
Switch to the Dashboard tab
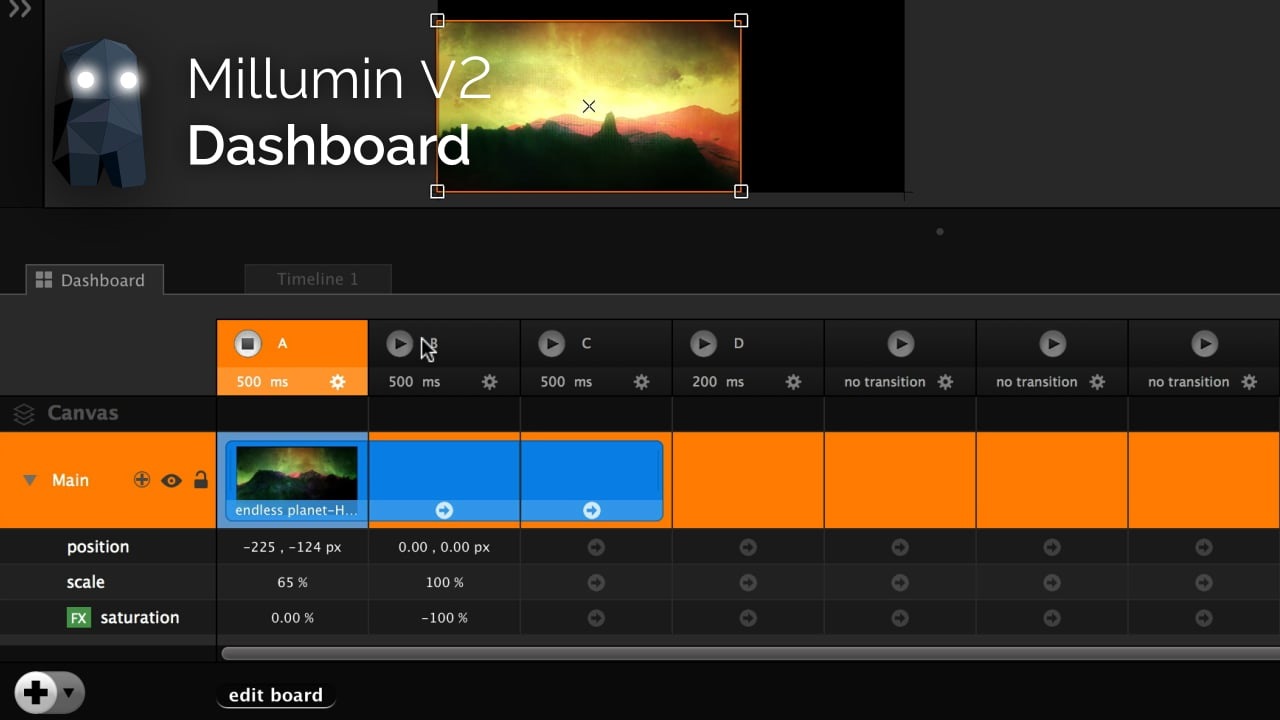tap(95, 280)
